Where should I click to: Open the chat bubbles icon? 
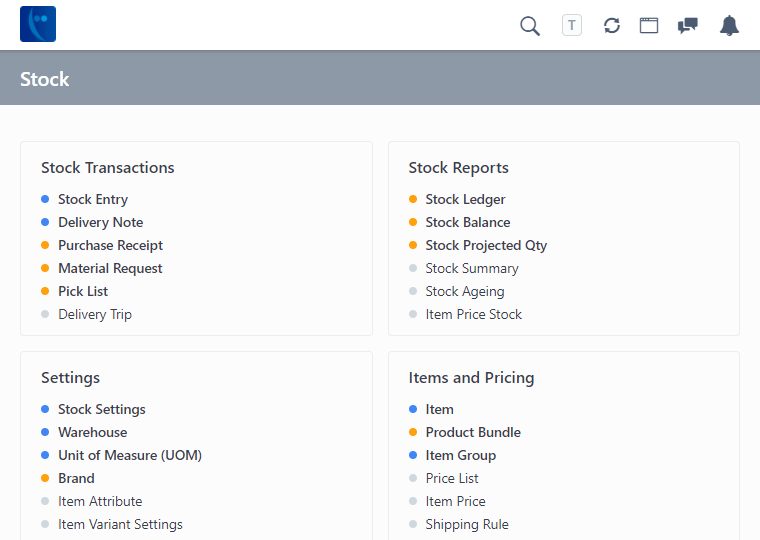pyautogui.click(x=688, y=26)
